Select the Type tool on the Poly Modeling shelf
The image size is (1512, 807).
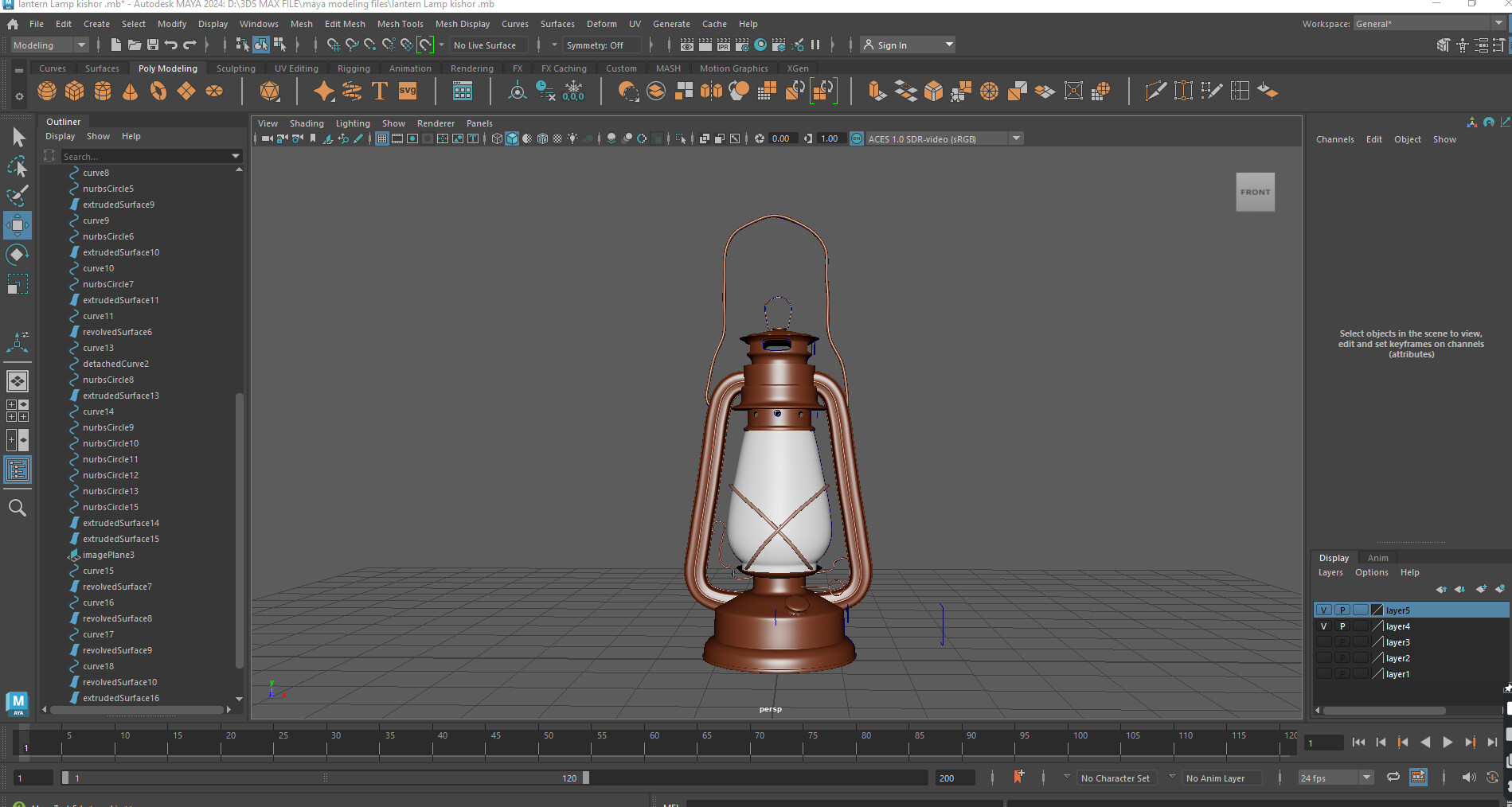click(381, 91)
